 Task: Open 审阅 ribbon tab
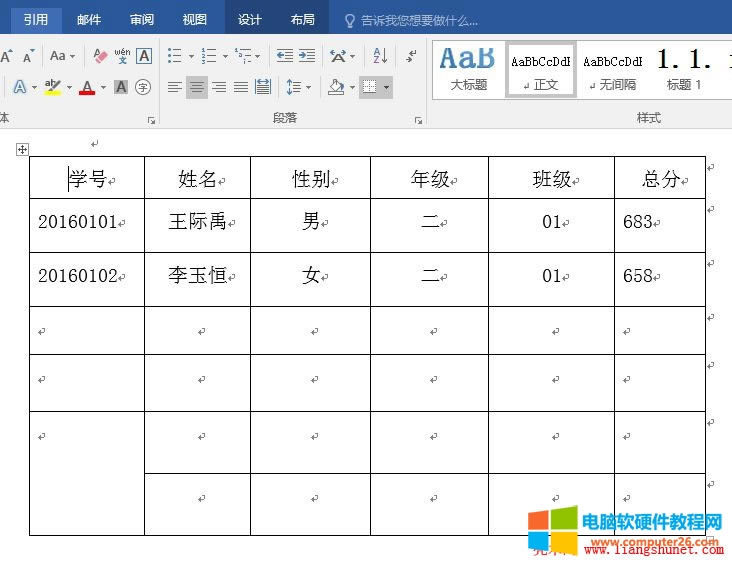point(141,19)
